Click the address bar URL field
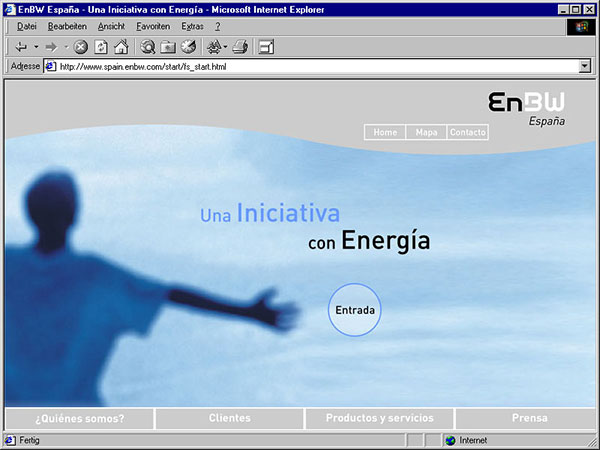The image size is (600, 450). pos(318,67)
